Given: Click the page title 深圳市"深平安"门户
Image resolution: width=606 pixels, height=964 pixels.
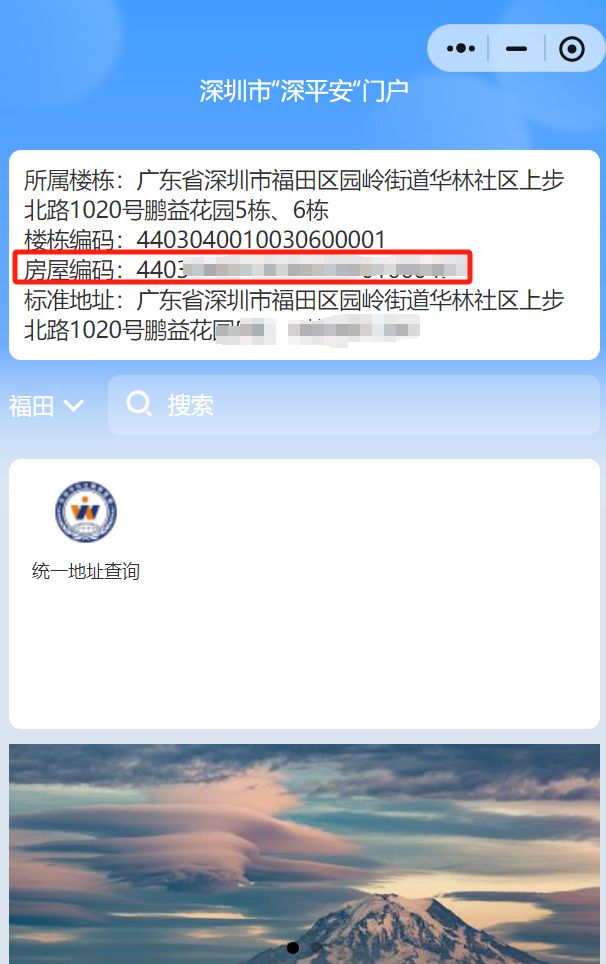Looking at the screenshot, I should [304, 92].
